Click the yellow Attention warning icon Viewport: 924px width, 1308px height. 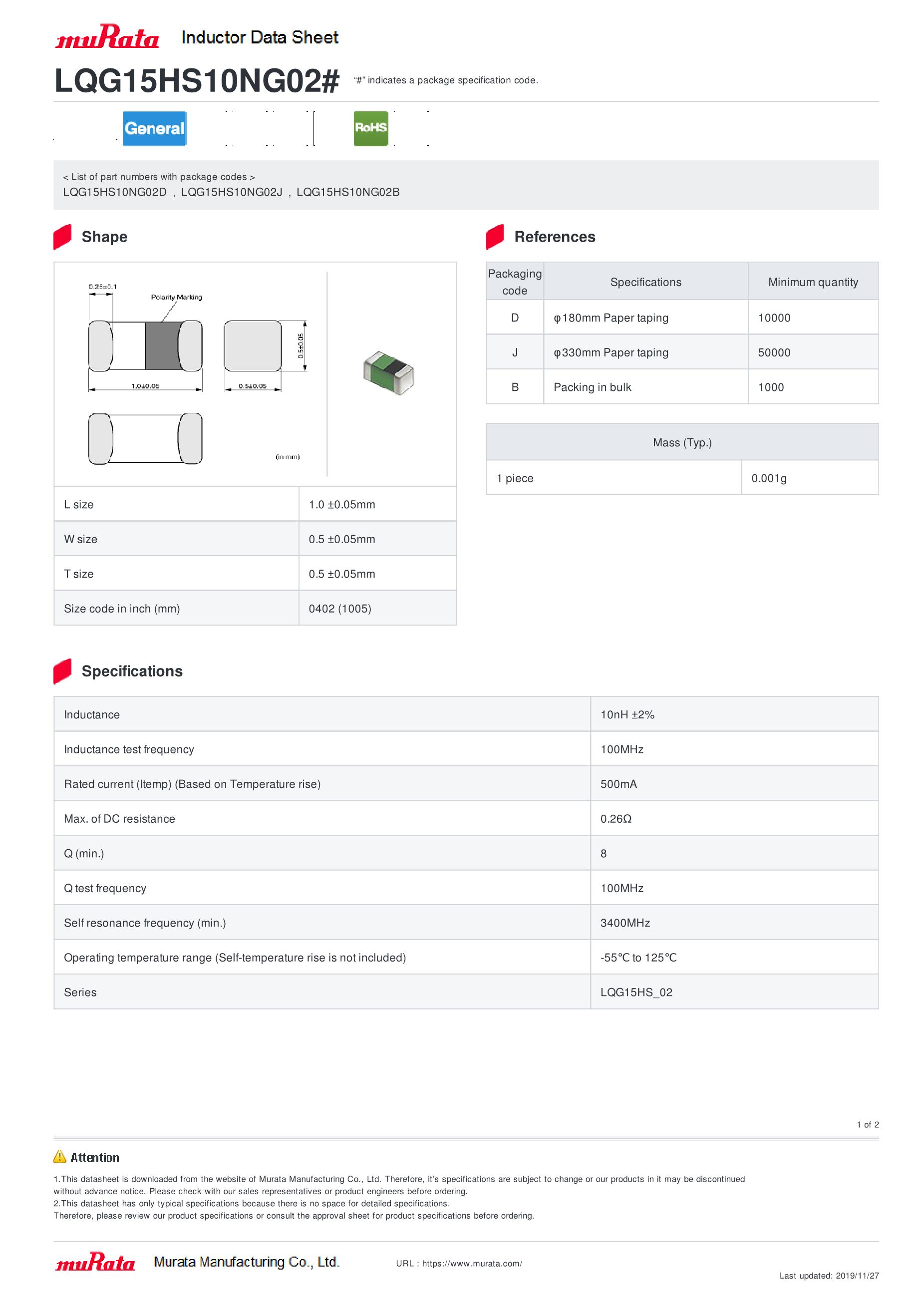click(60, 1156)
